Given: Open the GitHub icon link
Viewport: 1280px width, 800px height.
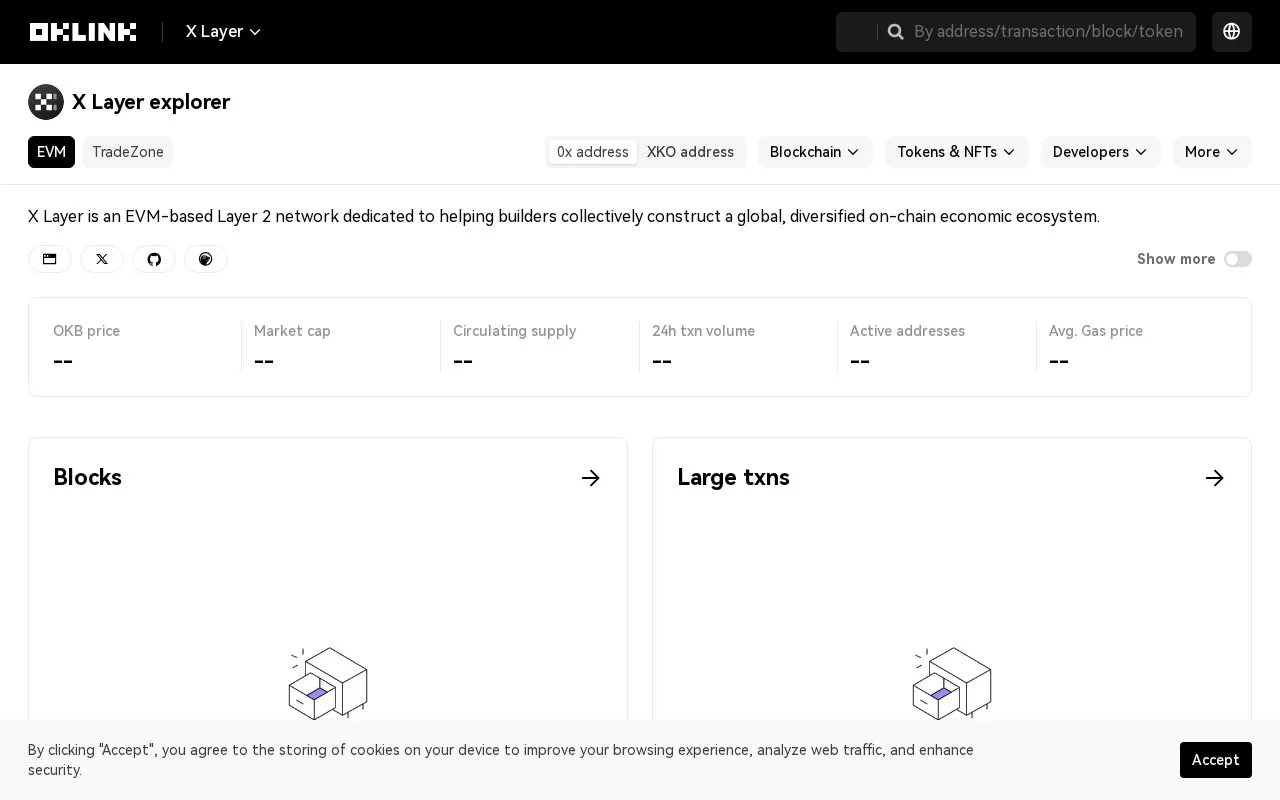Looking at the screenshot, I should [x=154, y=259].
